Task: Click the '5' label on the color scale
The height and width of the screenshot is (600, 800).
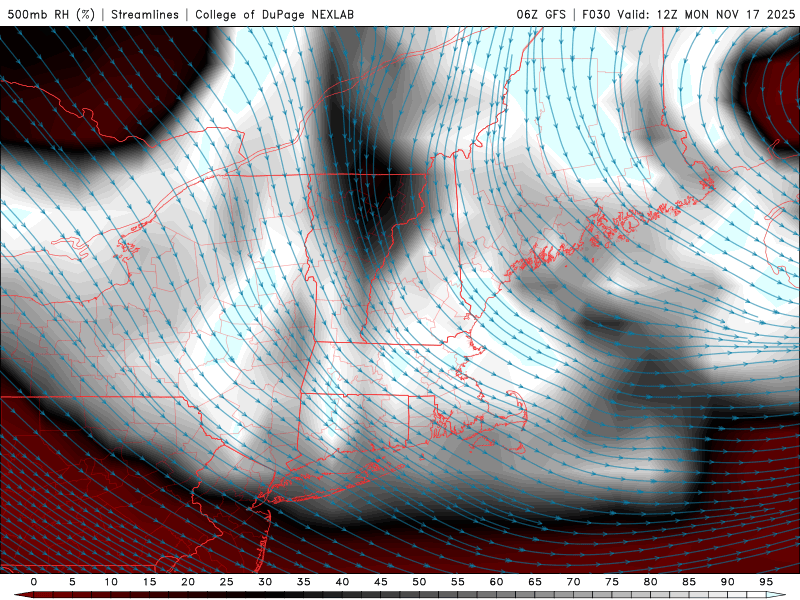Action: tap(72, 582)
